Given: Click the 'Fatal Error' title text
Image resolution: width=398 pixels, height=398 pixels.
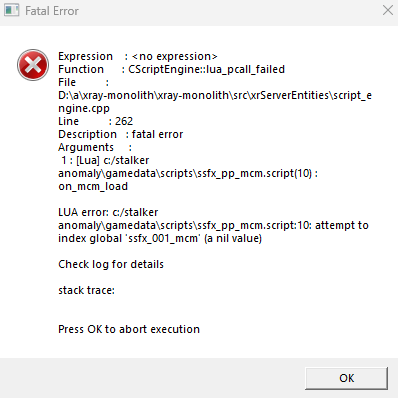Looking at the screenshot, I should 52,11.
